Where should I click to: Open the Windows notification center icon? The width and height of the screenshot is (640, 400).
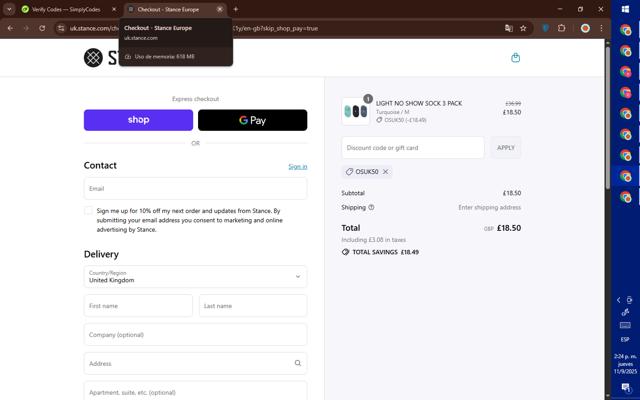[x=625, y=387]
